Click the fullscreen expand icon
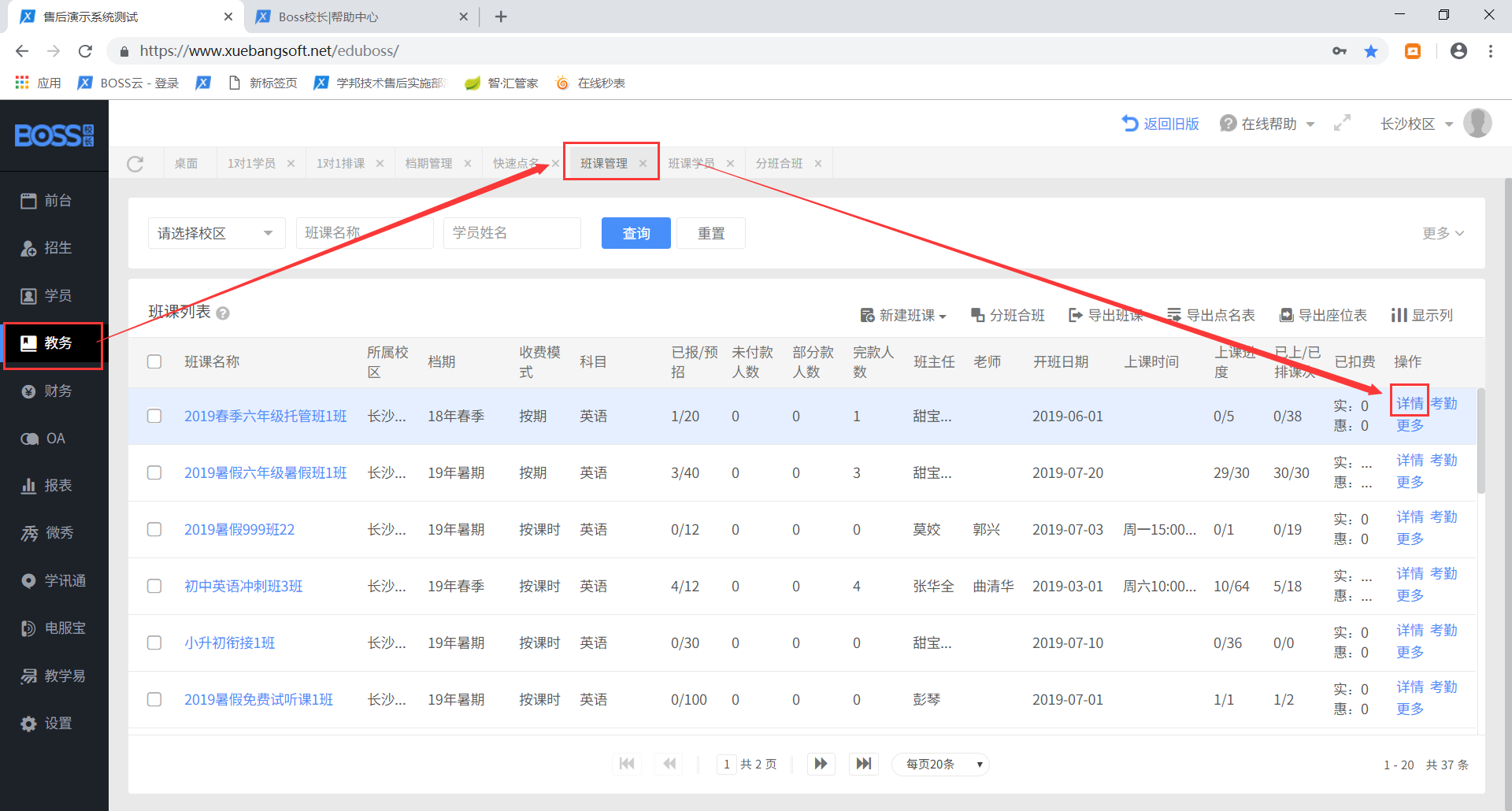The image size is (1512, 811). point(1342,124)
